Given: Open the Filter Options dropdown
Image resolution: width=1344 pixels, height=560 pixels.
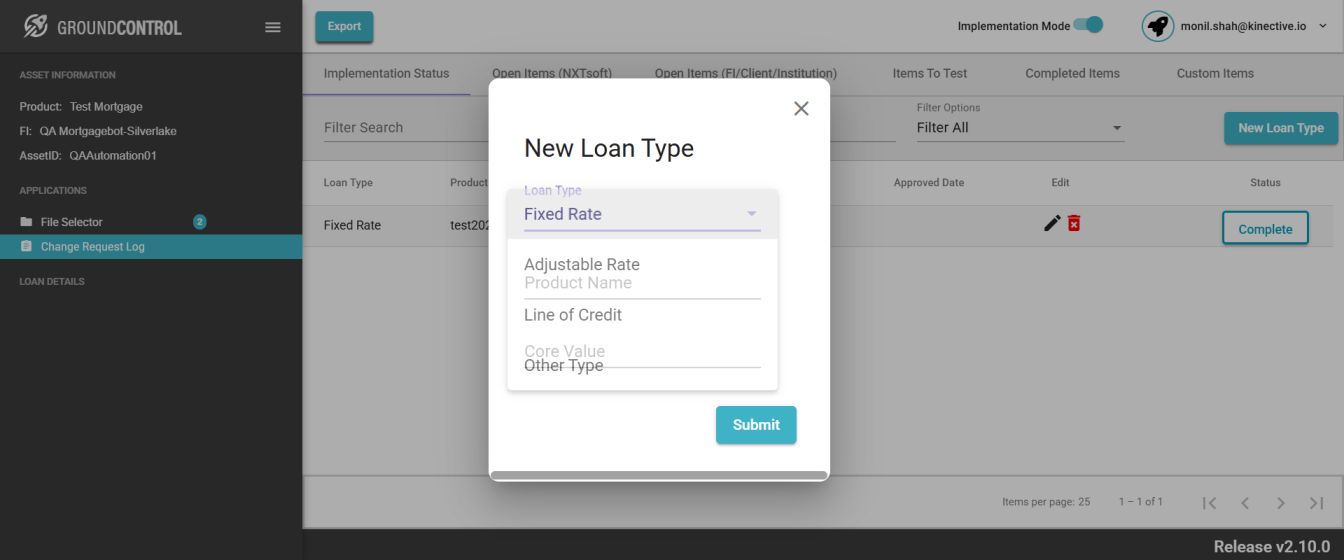Looking at the screenshot, I should (x=1020, y=128).
